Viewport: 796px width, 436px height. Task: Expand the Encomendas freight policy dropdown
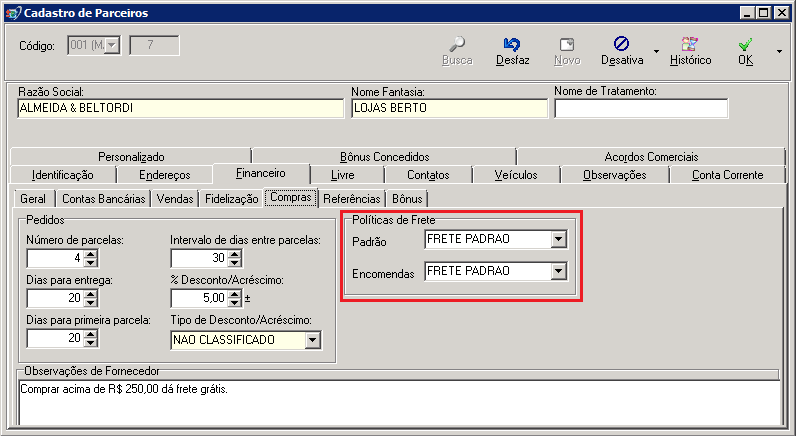point(558,271)
